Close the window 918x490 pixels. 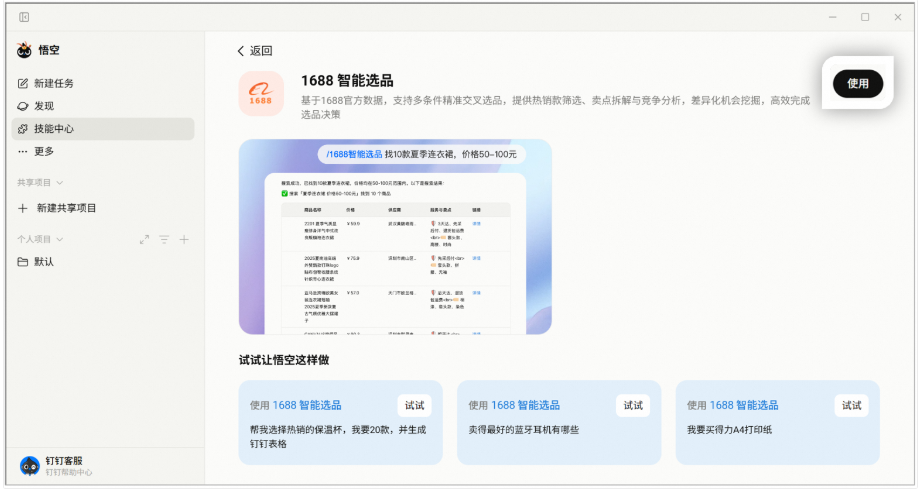[x=898, y=18]
